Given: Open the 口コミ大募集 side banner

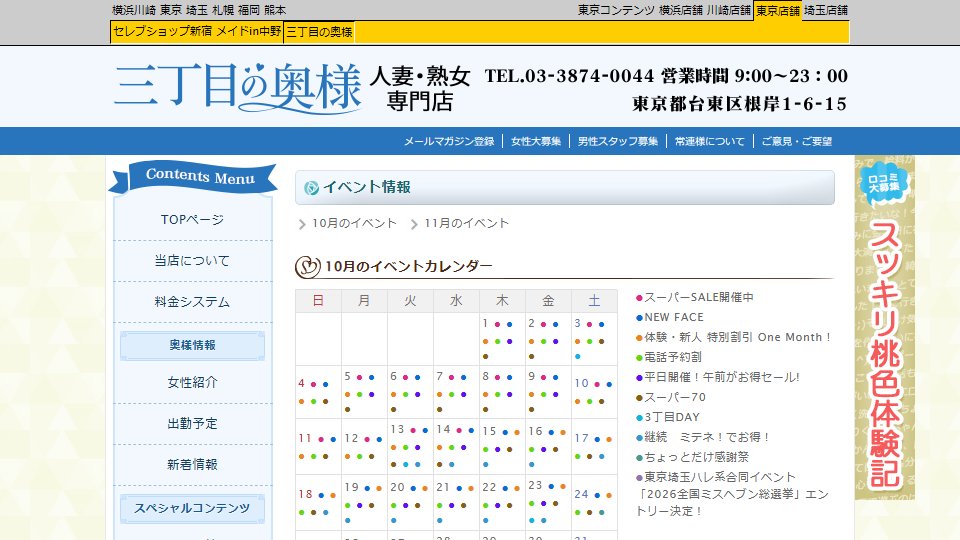Looking at the screenshot, I should click(x=885, y=327).
